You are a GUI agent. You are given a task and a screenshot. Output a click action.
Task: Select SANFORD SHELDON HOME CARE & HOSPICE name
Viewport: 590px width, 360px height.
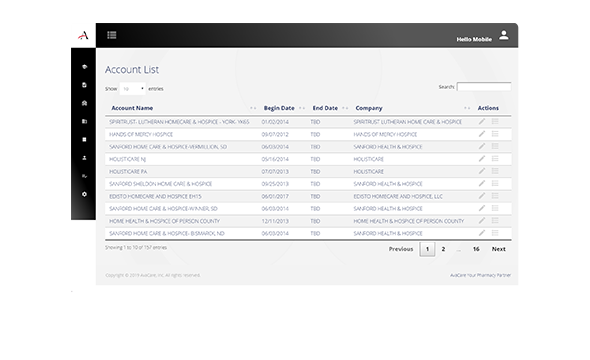pyautogui.click(x=161, y=184)
